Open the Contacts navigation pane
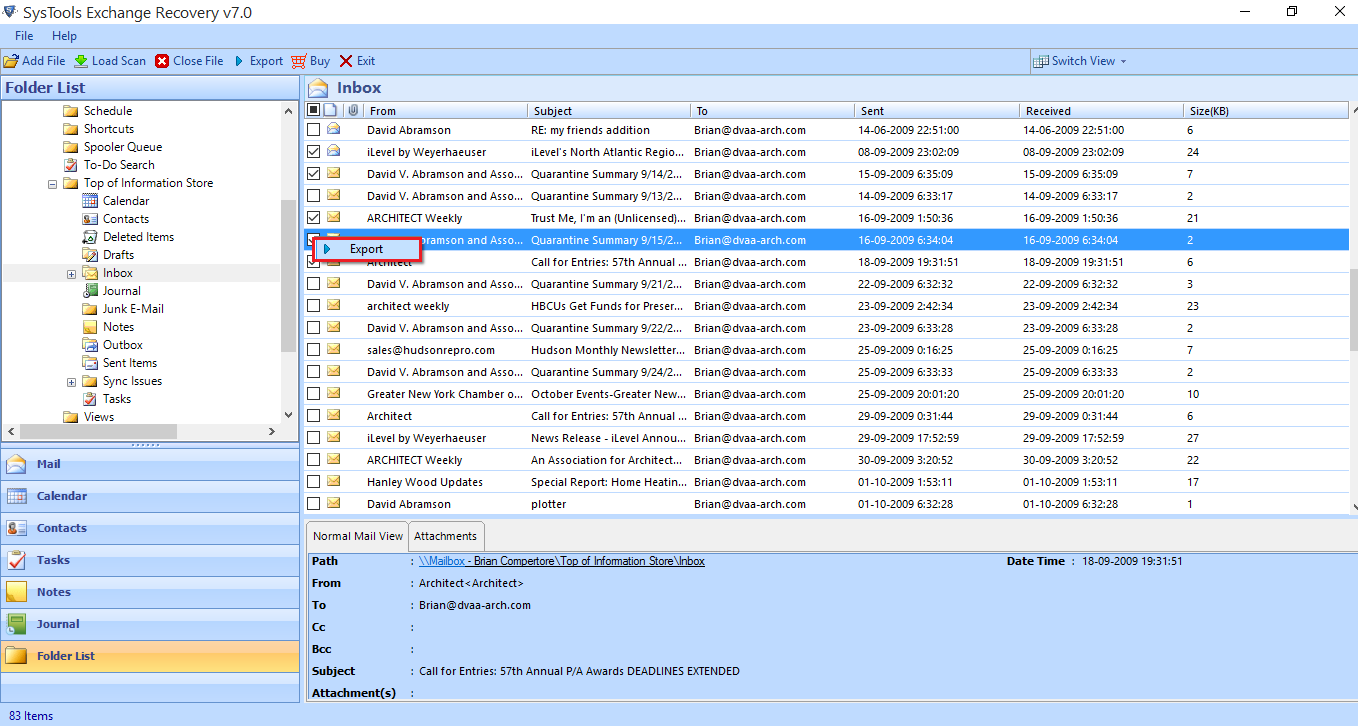 150,528
